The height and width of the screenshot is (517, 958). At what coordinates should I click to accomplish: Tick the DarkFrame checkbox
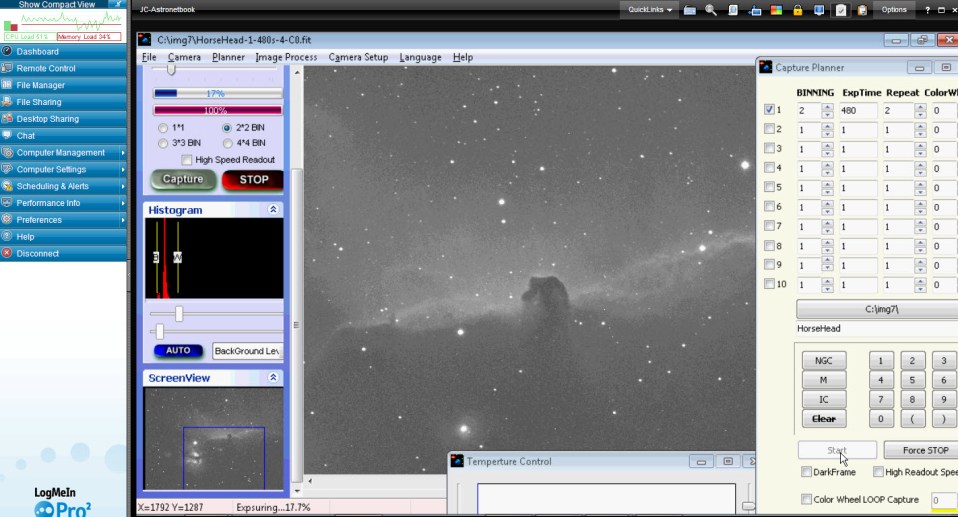click(807, 472)
